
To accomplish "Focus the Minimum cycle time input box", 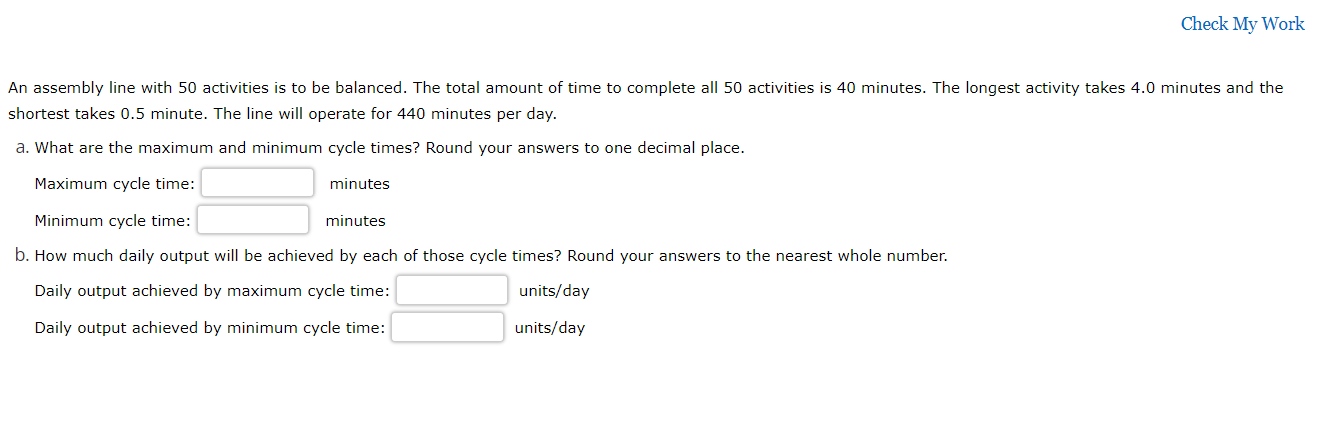I will coord(253,220).
